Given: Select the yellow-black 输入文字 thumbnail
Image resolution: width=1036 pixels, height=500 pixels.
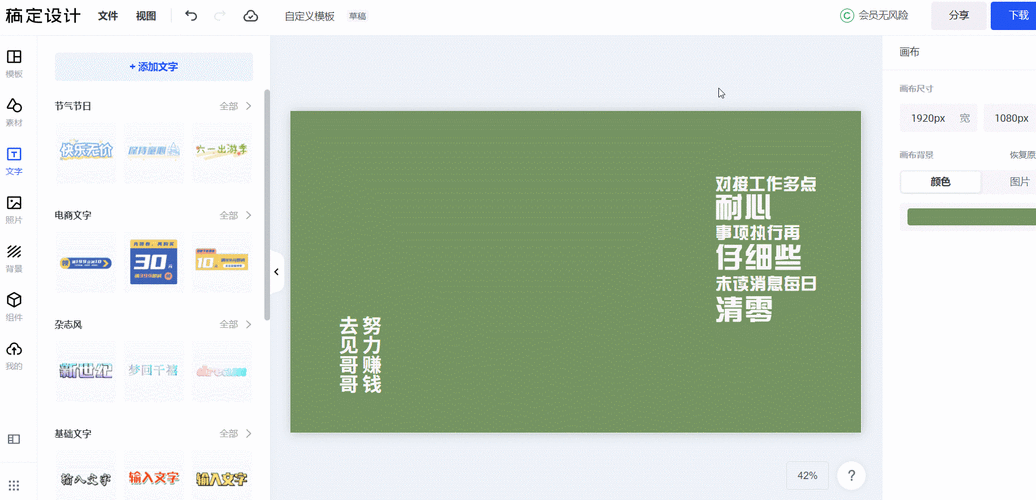Looking at the screenshot, I should click(221, 477).
